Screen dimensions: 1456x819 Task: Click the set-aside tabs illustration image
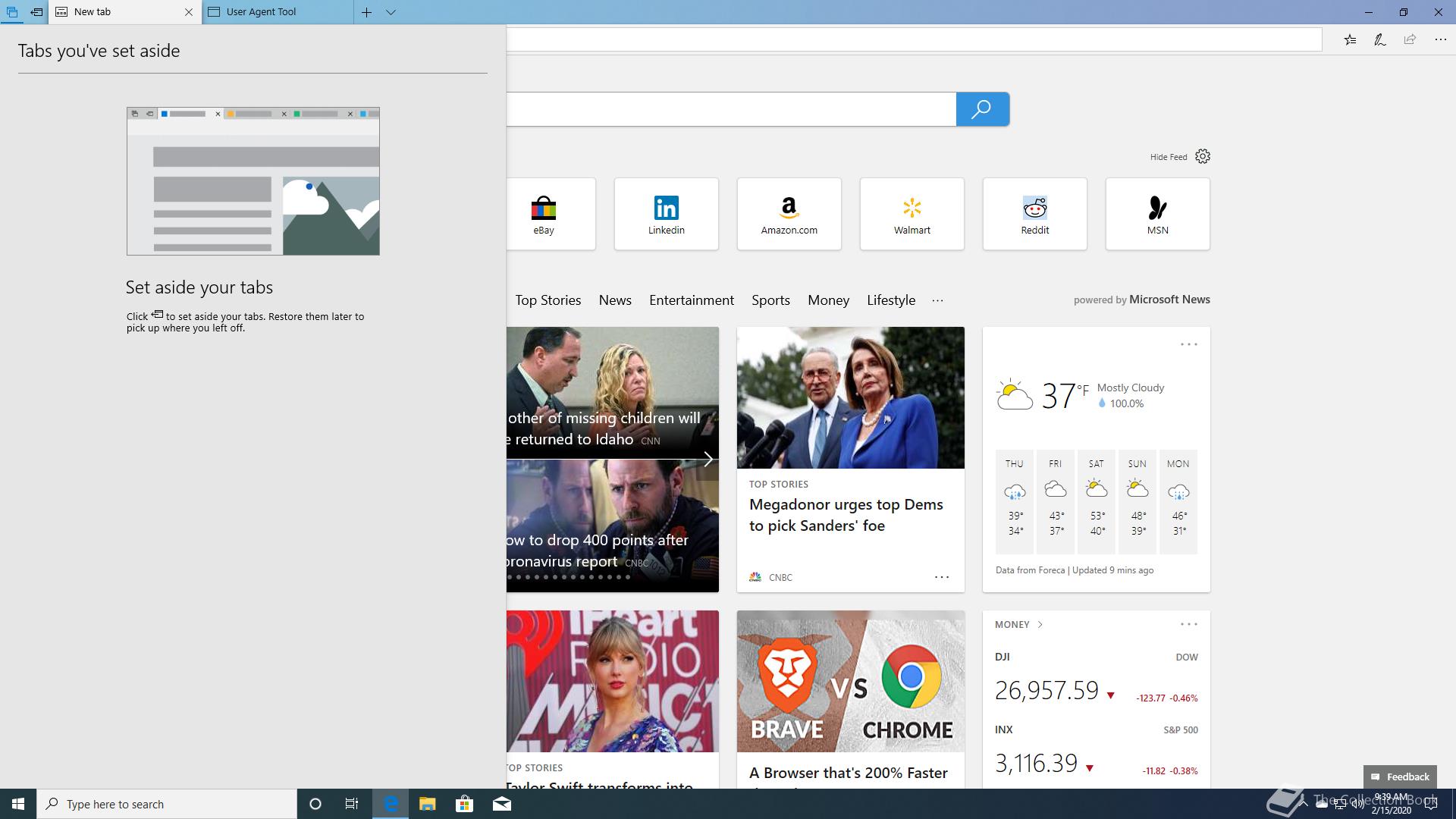tap(253, 181)
